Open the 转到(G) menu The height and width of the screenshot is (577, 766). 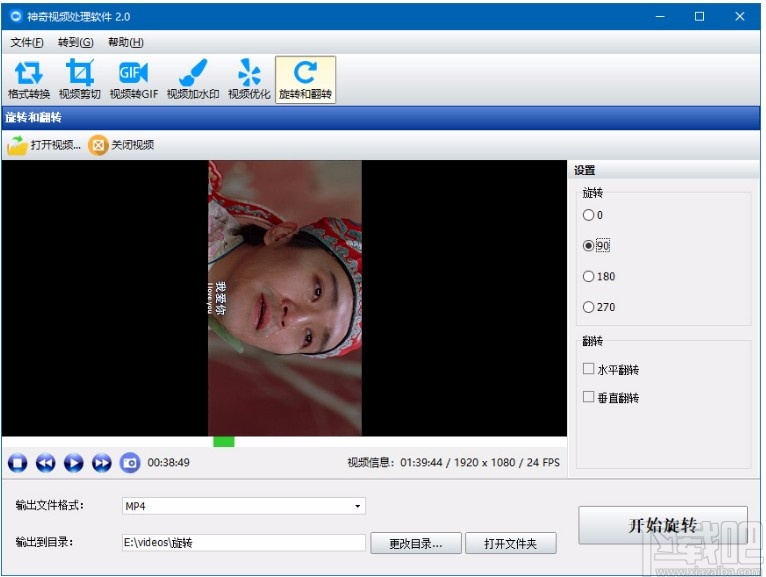click(x=75, y=43)
